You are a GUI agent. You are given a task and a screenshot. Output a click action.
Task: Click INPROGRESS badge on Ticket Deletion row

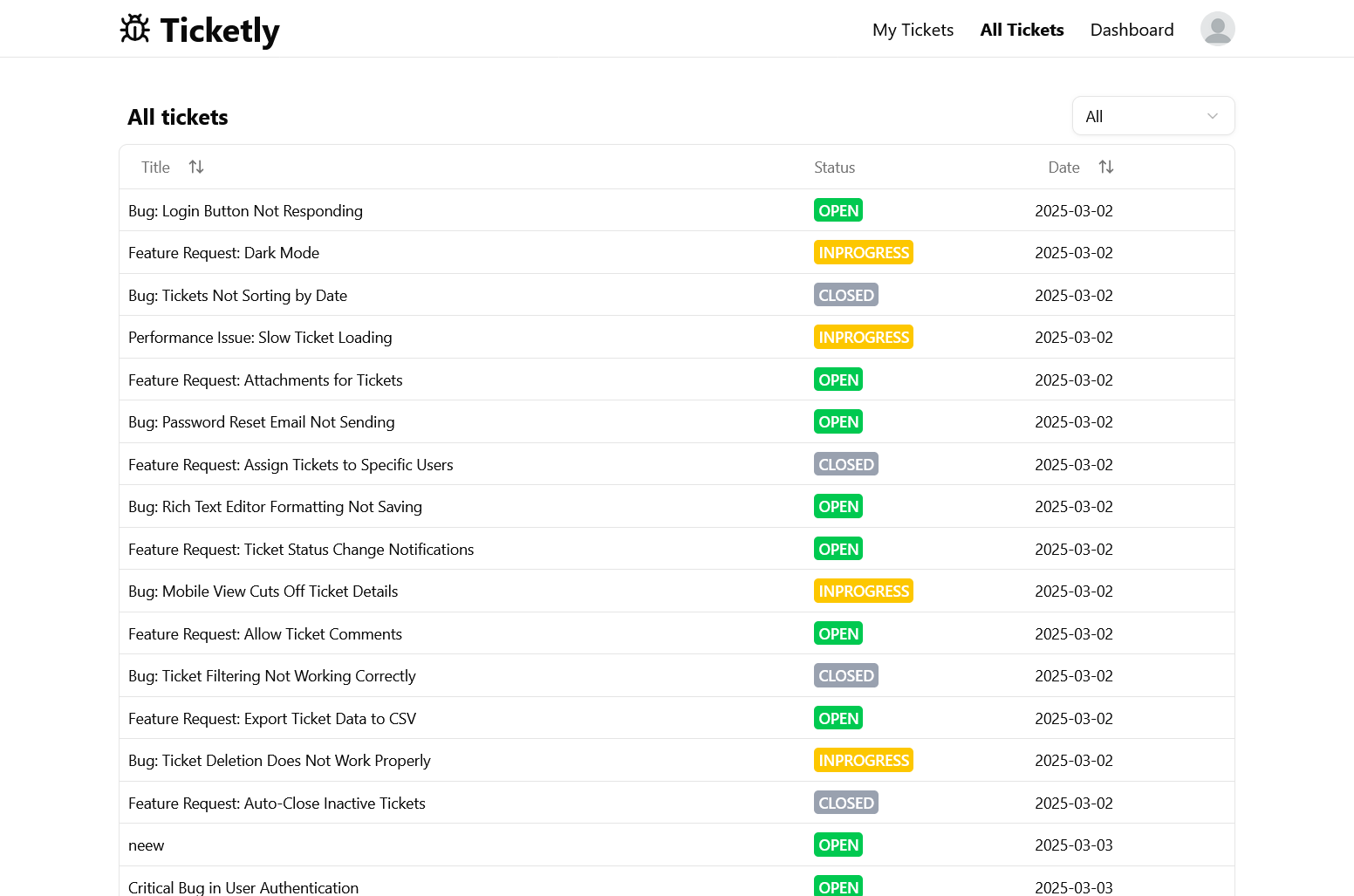click(x=864, y=760)
